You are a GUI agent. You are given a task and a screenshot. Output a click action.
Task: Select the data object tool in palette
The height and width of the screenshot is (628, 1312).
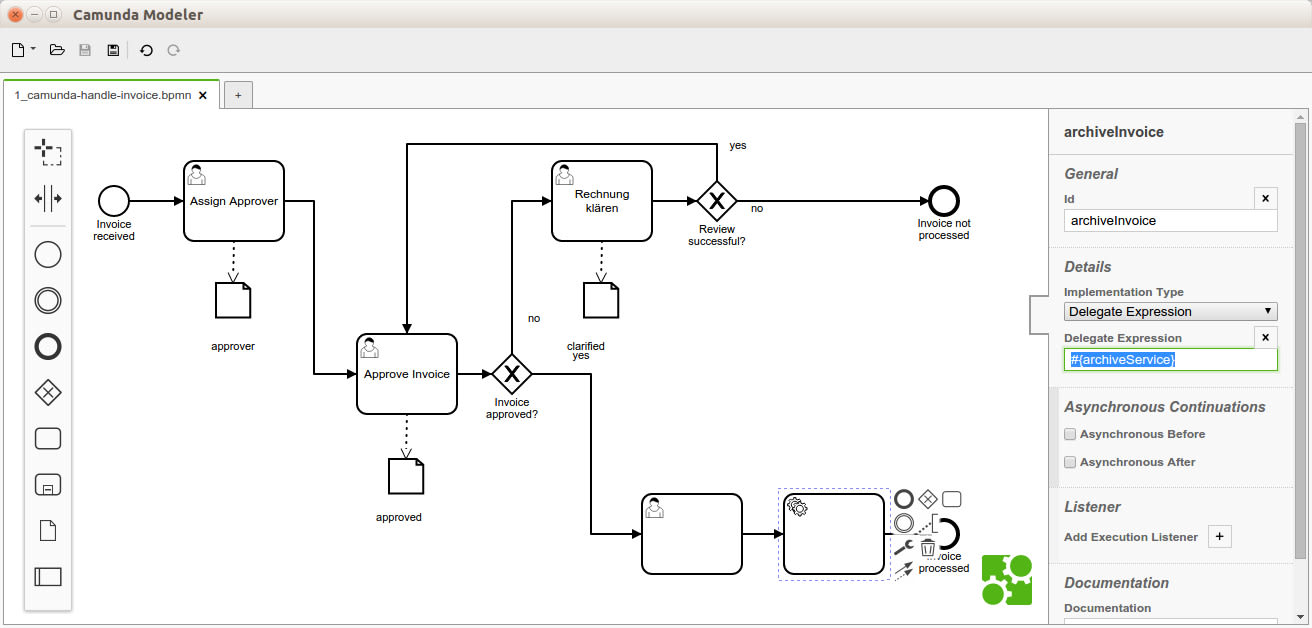48,530
